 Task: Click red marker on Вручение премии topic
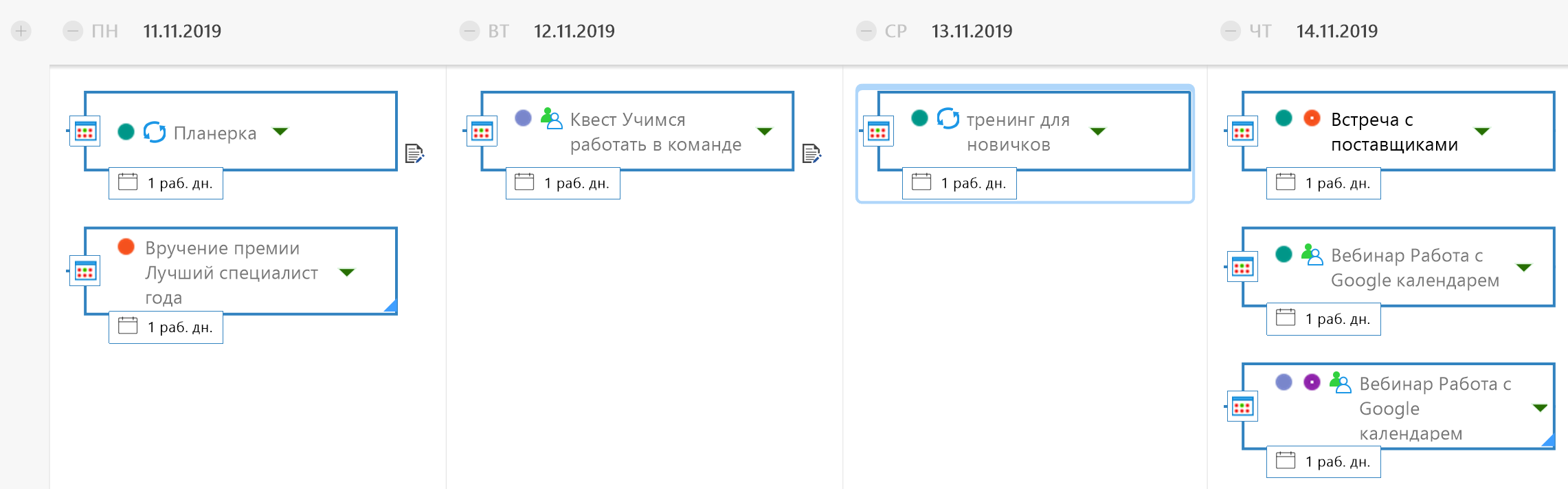(126, 247)
